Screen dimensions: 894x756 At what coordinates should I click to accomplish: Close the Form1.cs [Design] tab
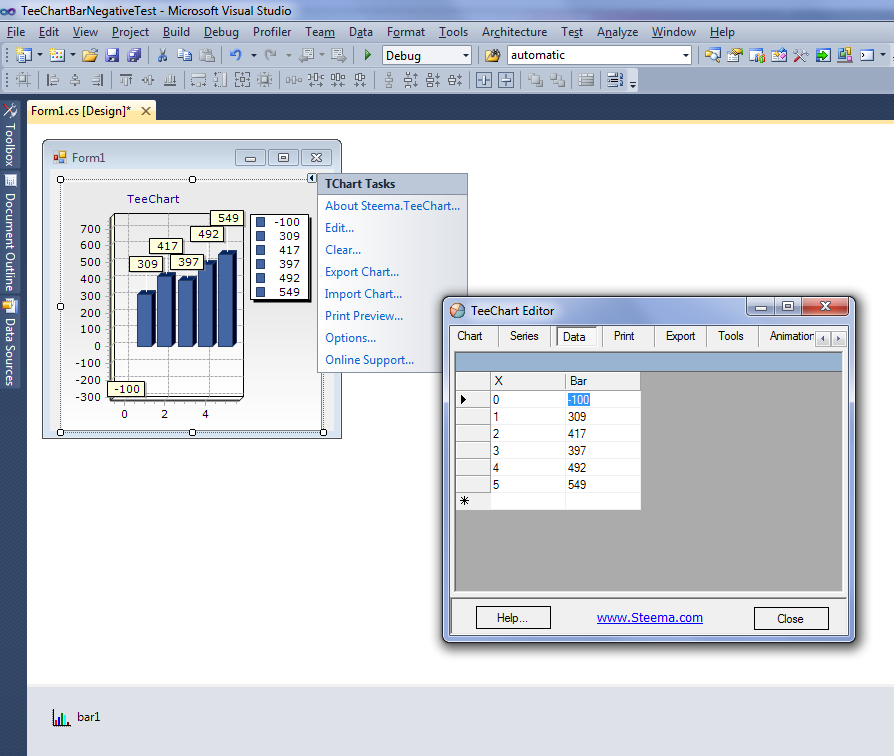click(x=146, y=111)
